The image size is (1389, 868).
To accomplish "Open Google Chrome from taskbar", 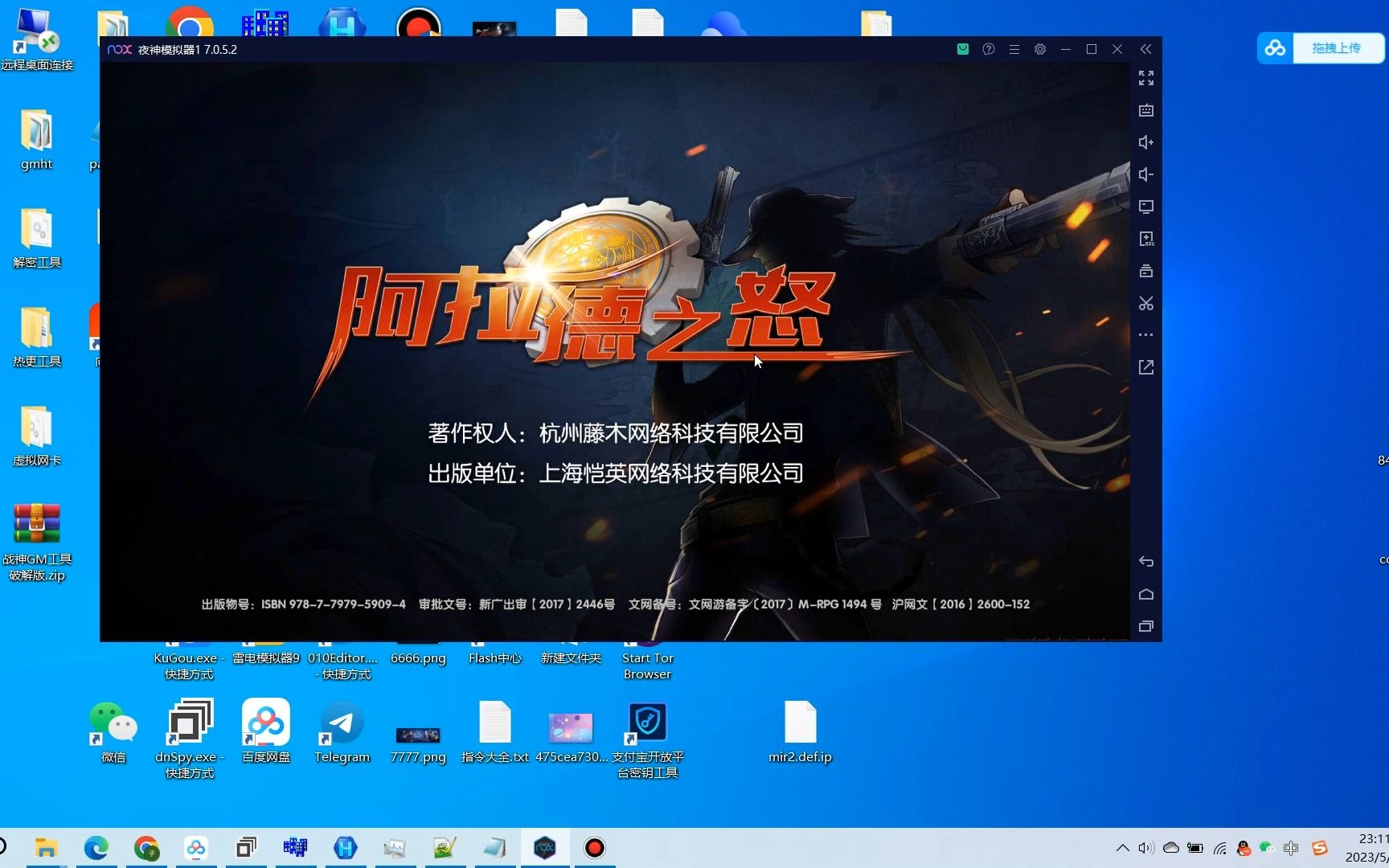I will (x=146, y=848).
